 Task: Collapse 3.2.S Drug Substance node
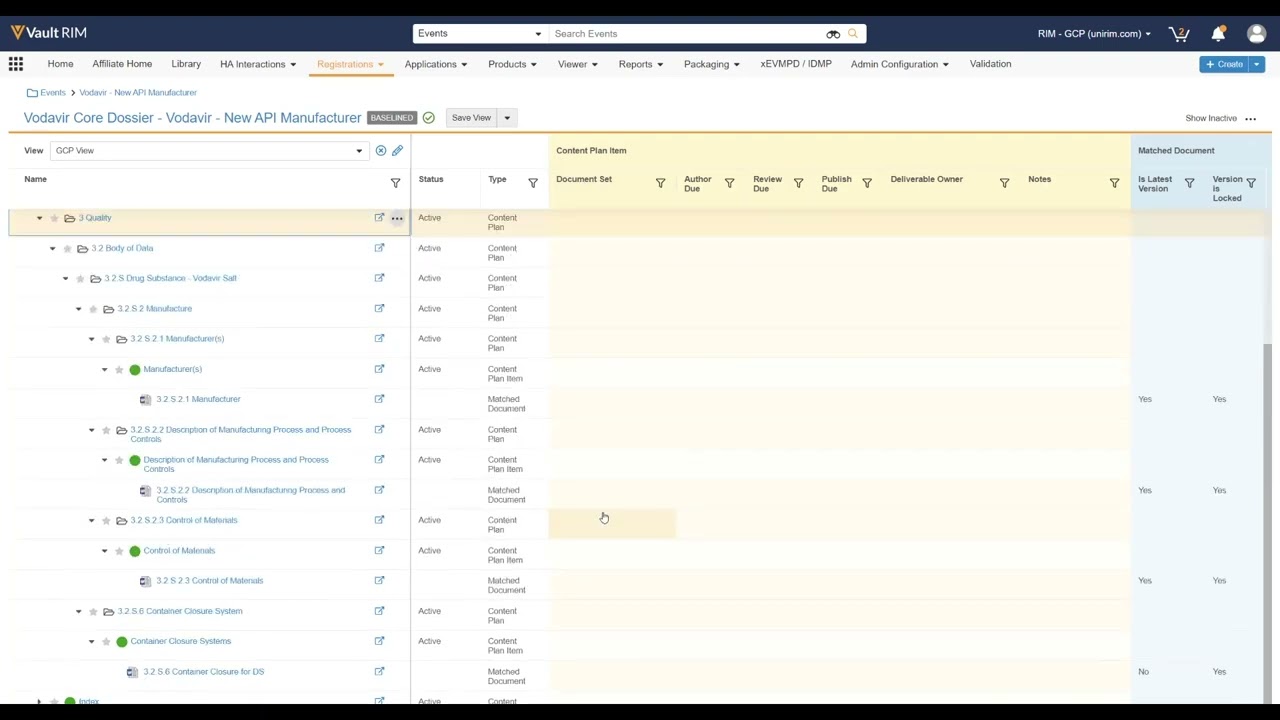click(65, 278)
